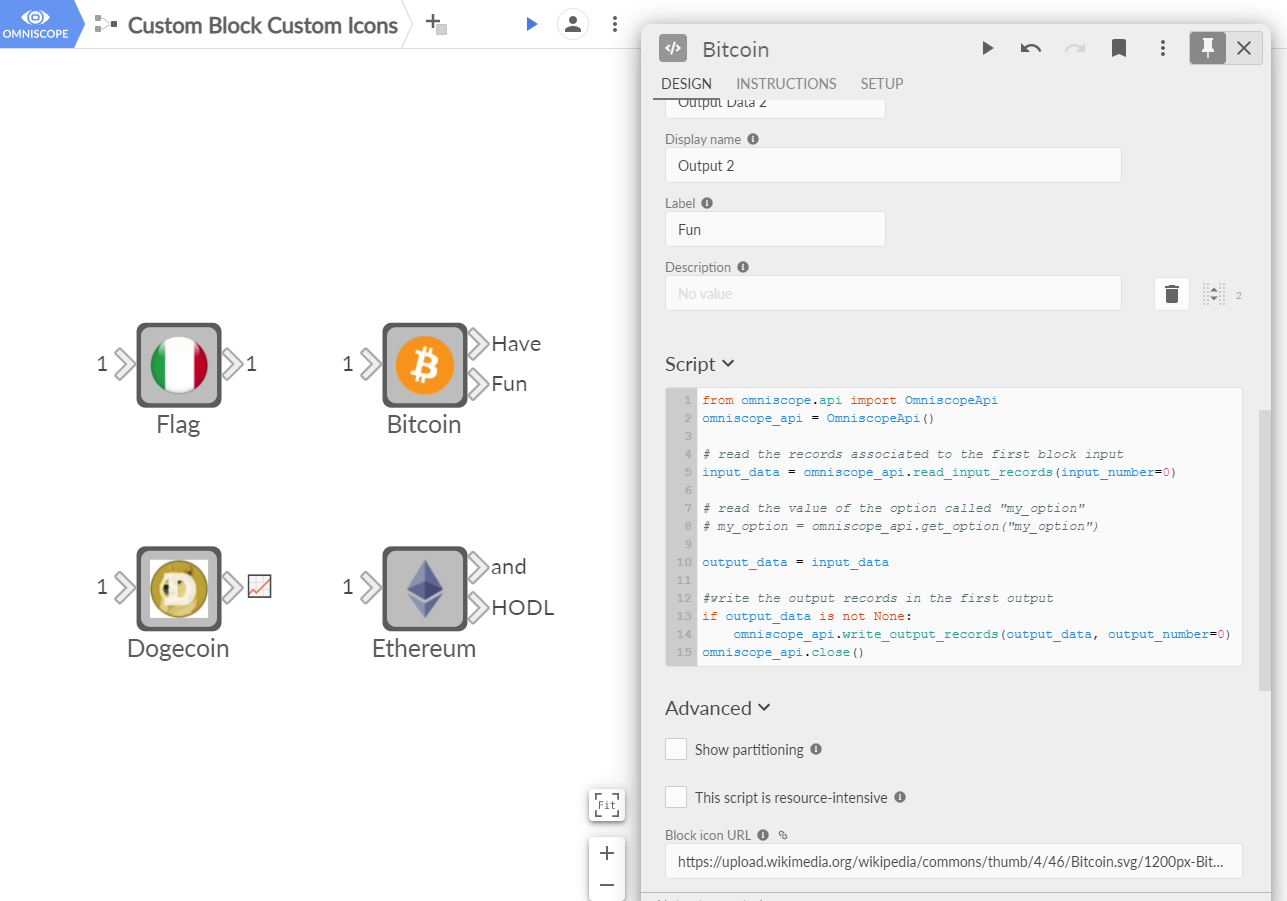Click Bitcoin block input connector
1287x901 pixels.
[370, 365]
